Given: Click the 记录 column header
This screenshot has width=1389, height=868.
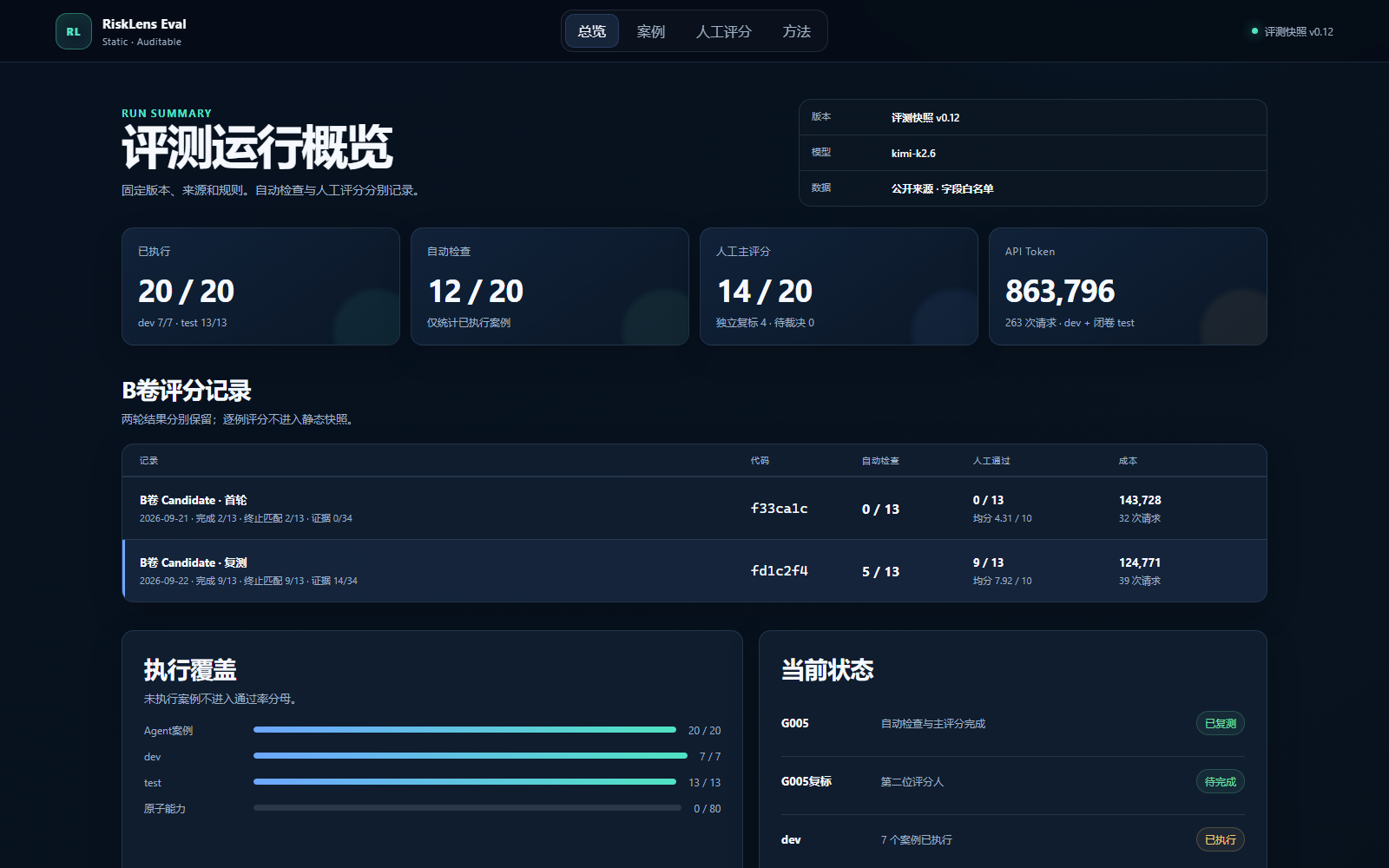Looking at the screenshot, I should (149, 461).
